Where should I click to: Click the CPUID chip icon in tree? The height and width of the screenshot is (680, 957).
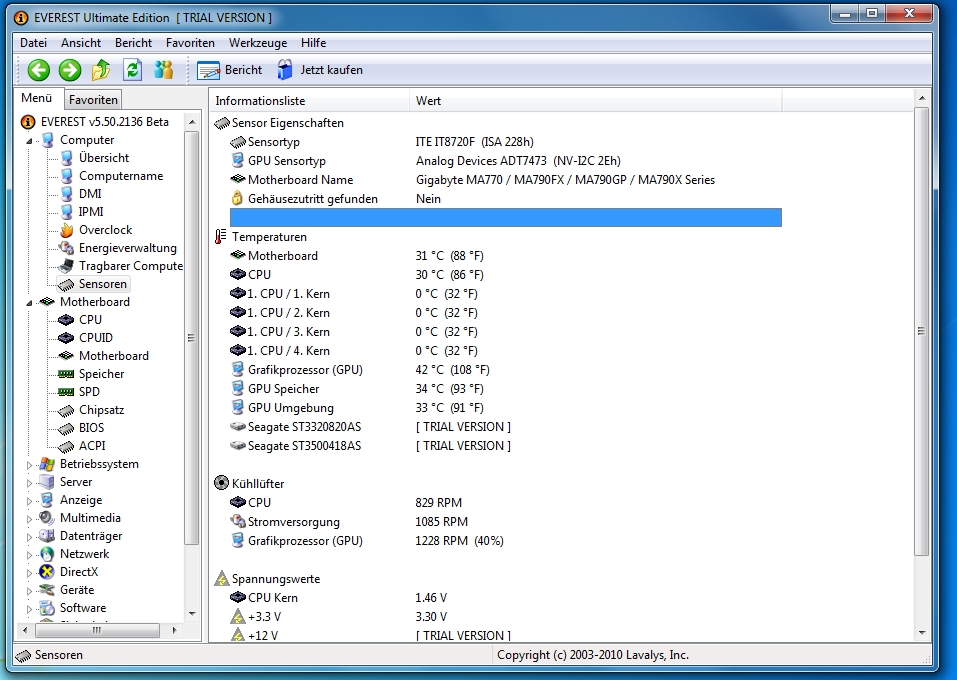(66, 338)
